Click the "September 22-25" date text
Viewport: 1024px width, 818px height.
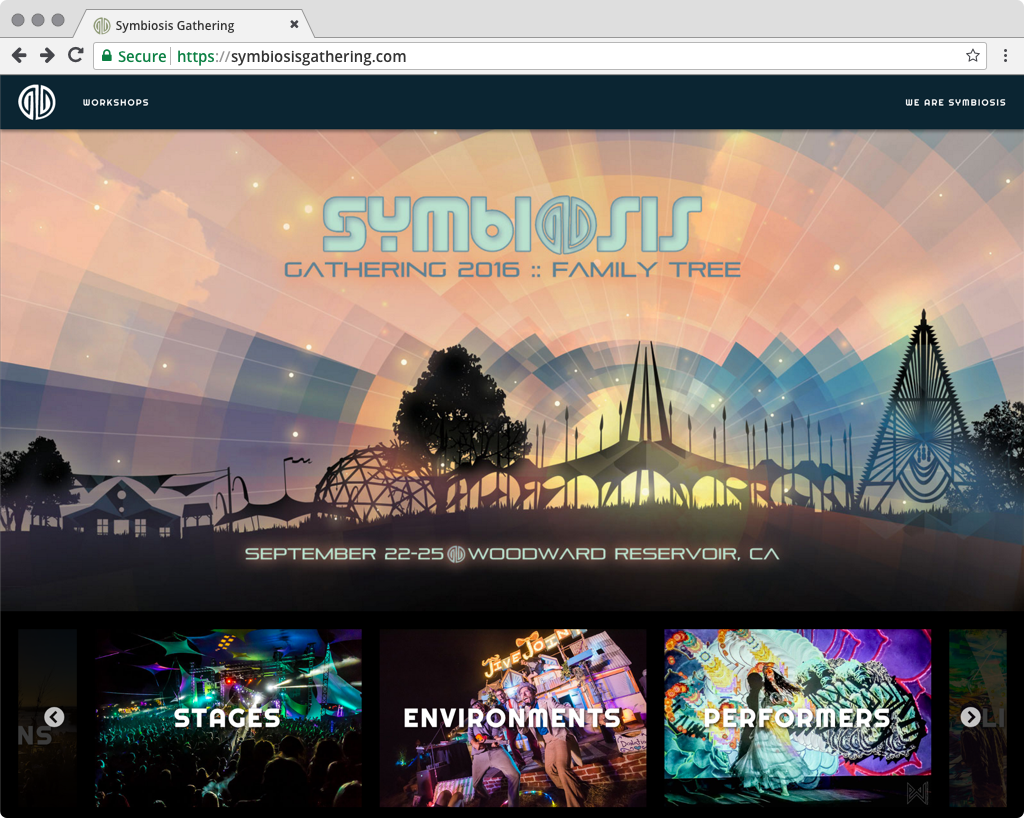click(x=344, y=554)
